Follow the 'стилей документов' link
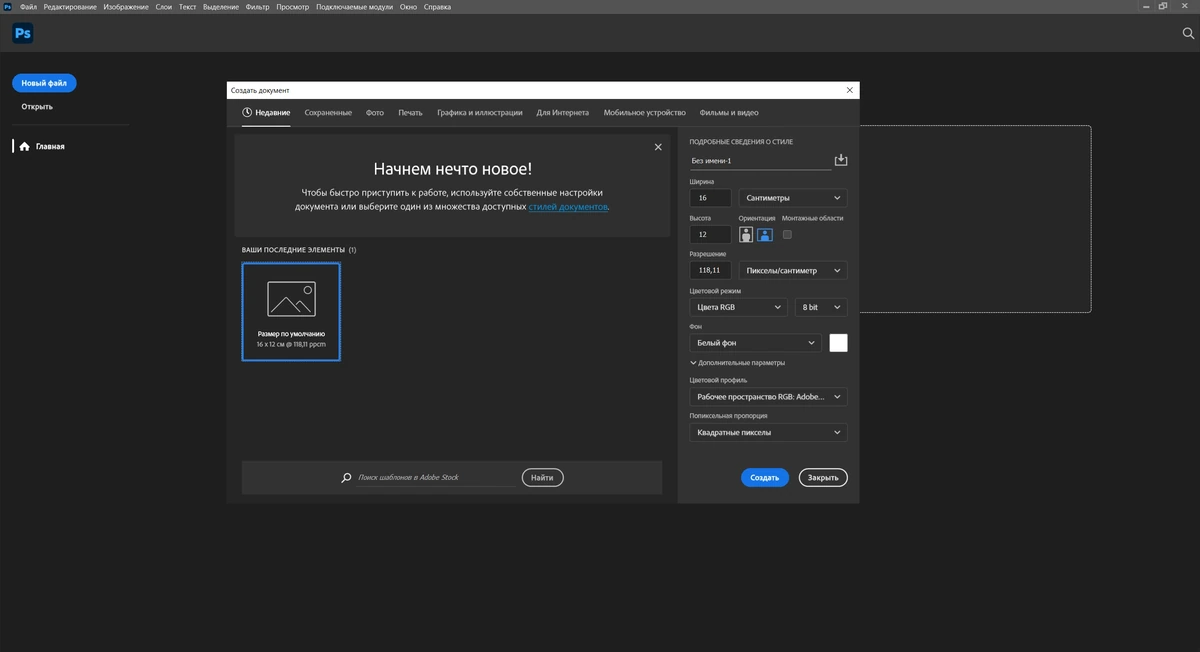Image resolution: width=1200 pixels, height=652 pixels. 568,207
